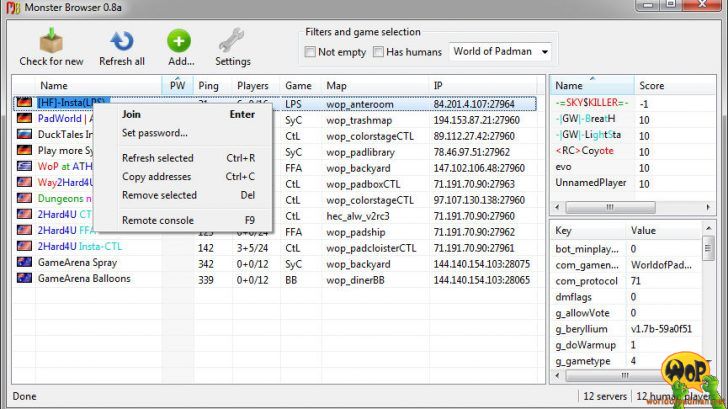Open the World of Padman game dropdown

pos(500,52)
